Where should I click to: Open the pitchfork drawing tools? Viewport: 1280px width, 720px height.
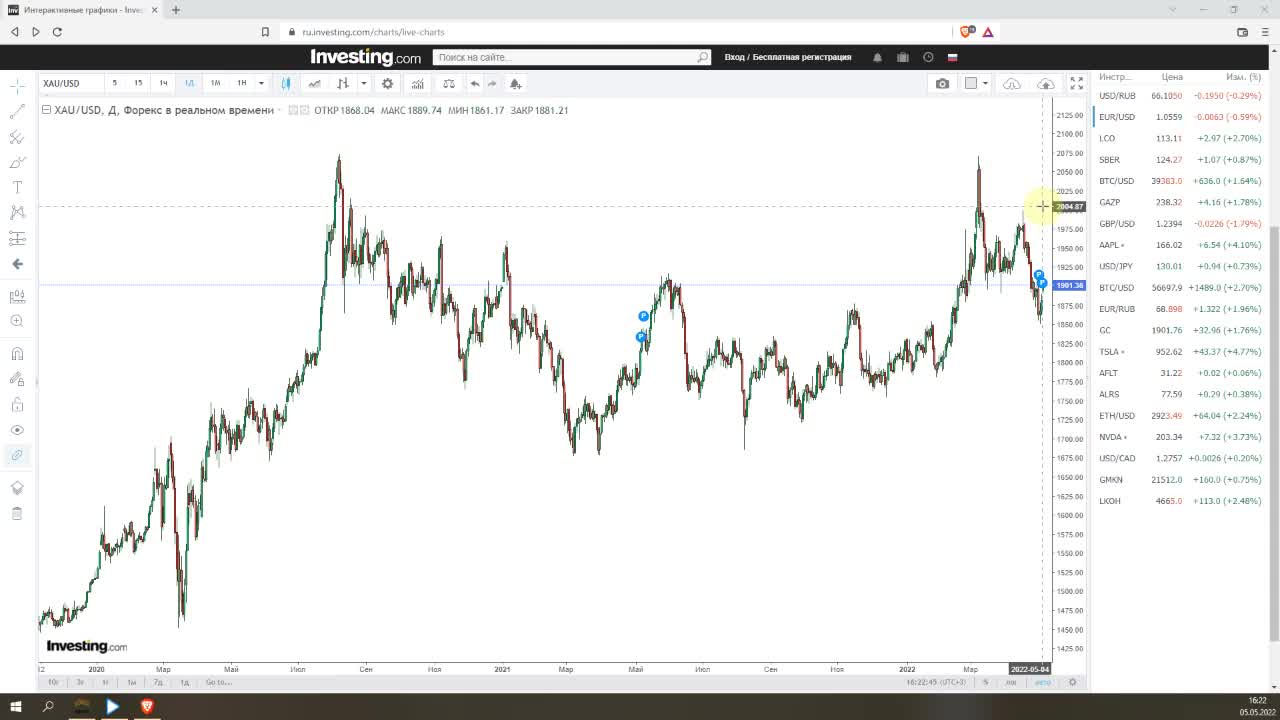coord(17,137)
